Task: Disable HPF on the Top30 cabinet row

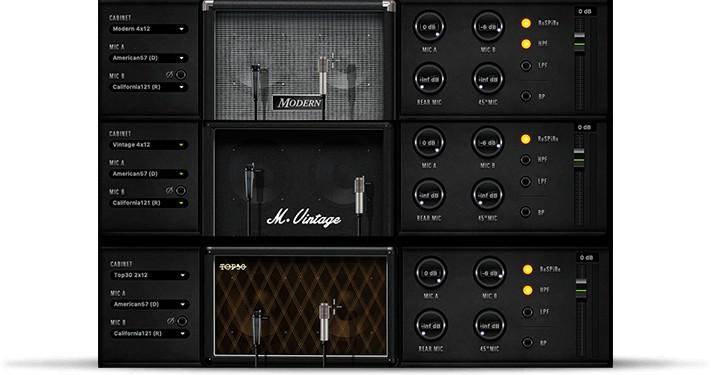Action: [x=527, y=290]
